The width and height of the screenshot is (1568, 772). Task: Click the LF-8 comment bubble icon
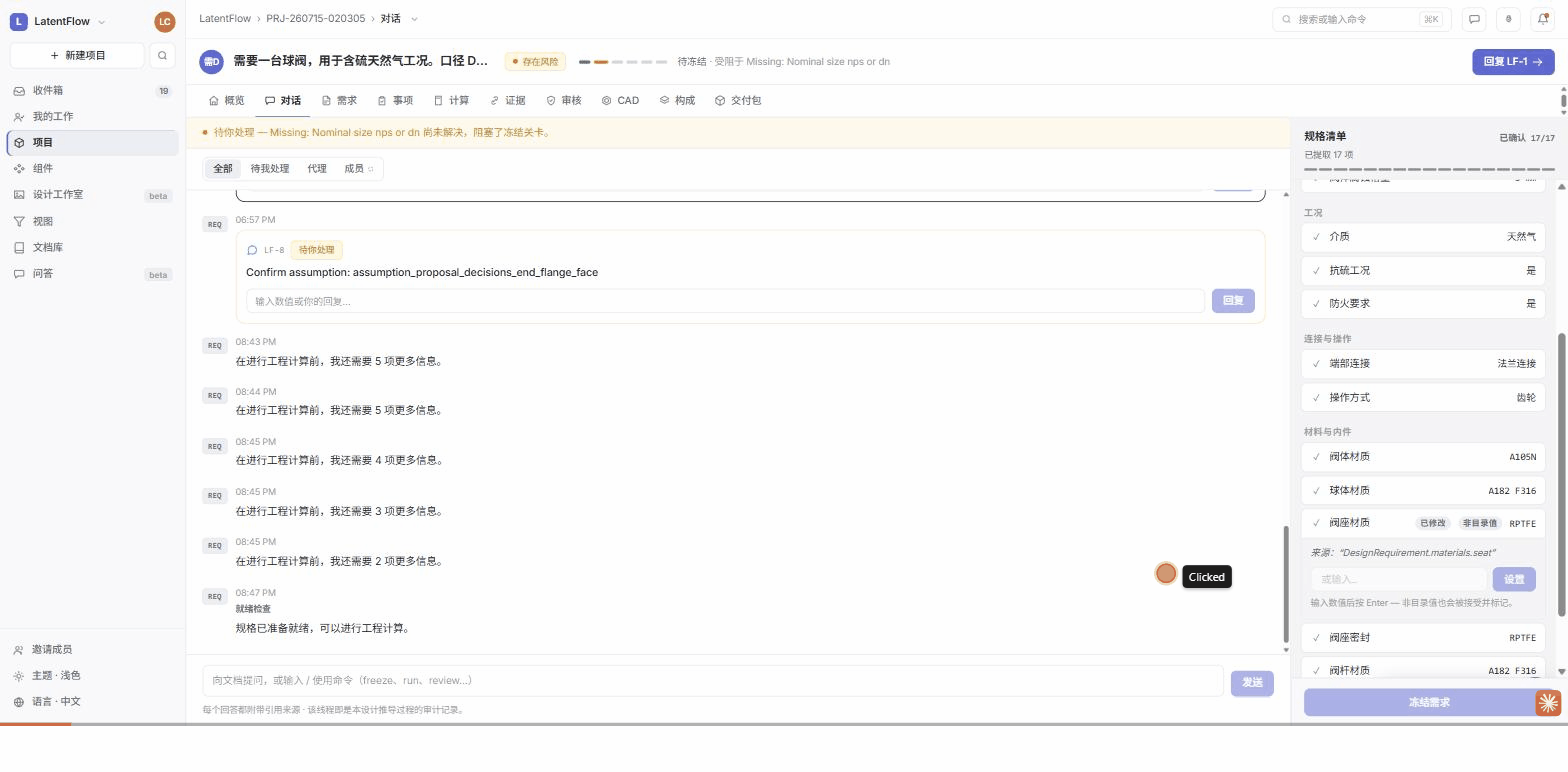tap(252, 250)
